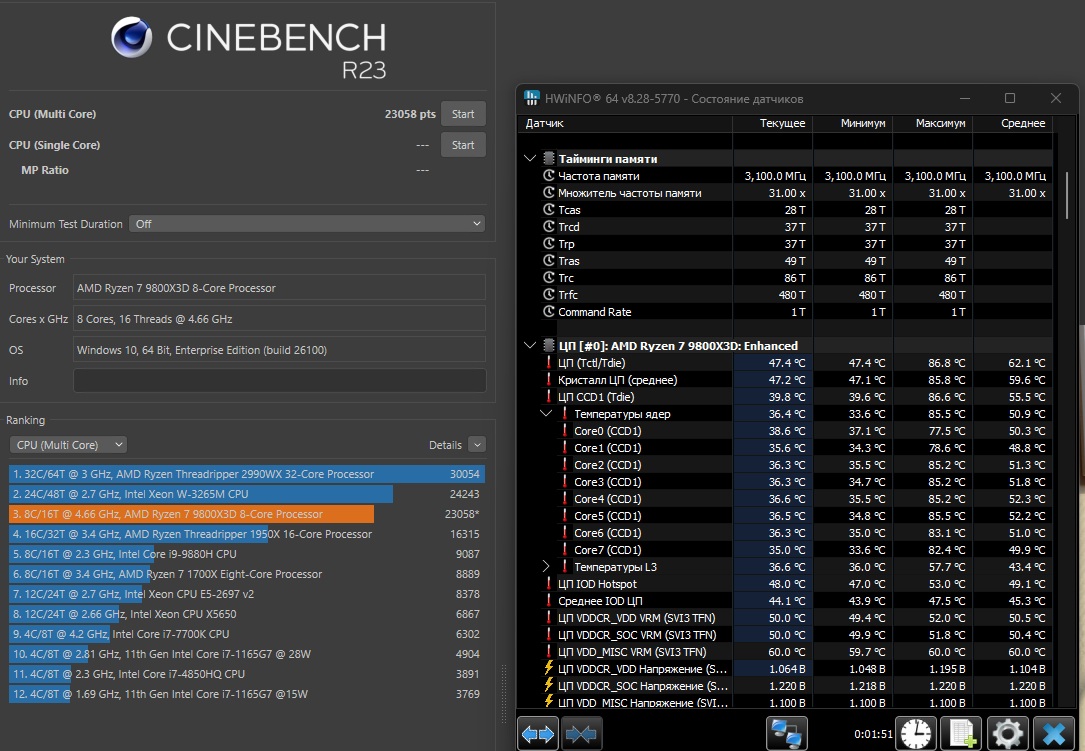Open the Minimum Test Duration dropdown
This screenshot has height=751, width=1085.
(307, 224)
